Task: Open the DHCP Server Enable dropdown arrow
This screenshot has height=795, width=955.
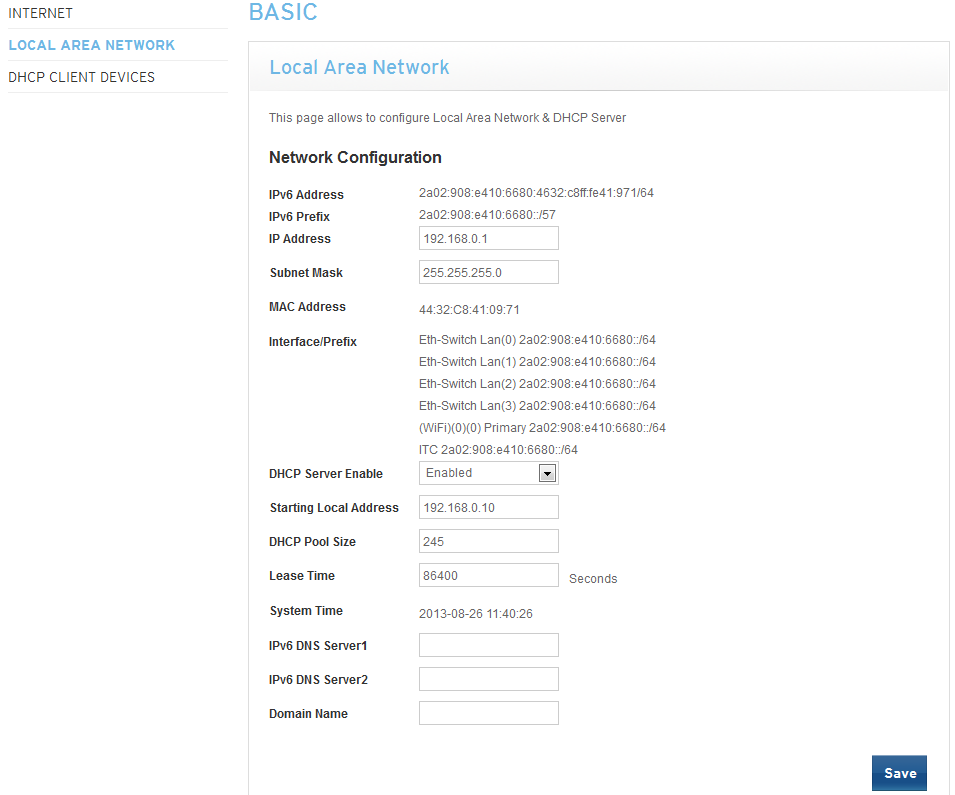Action: (x=547, y=473)
